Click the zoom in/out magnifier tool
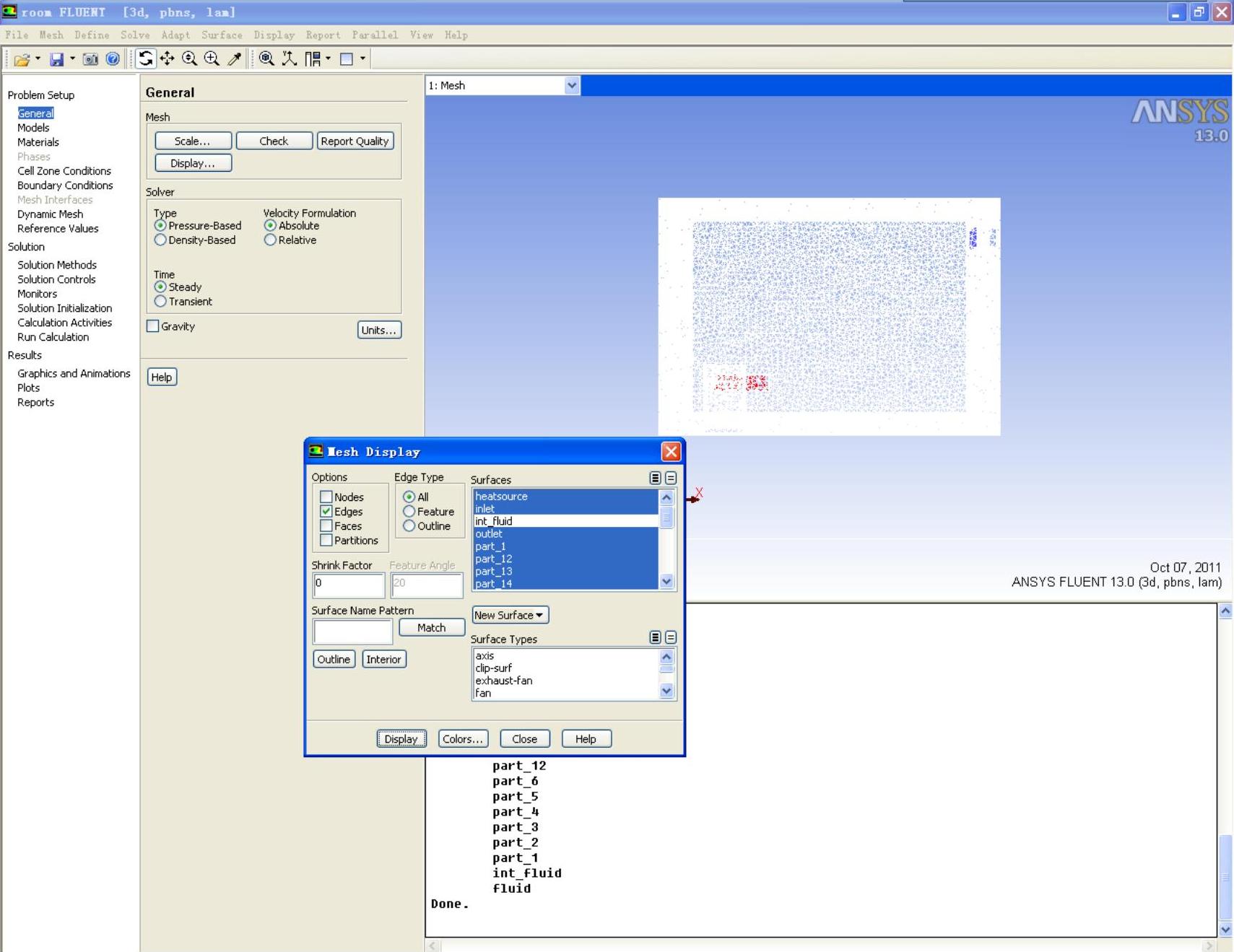This screenshot has width=1234, height=952. coord(190,58)
